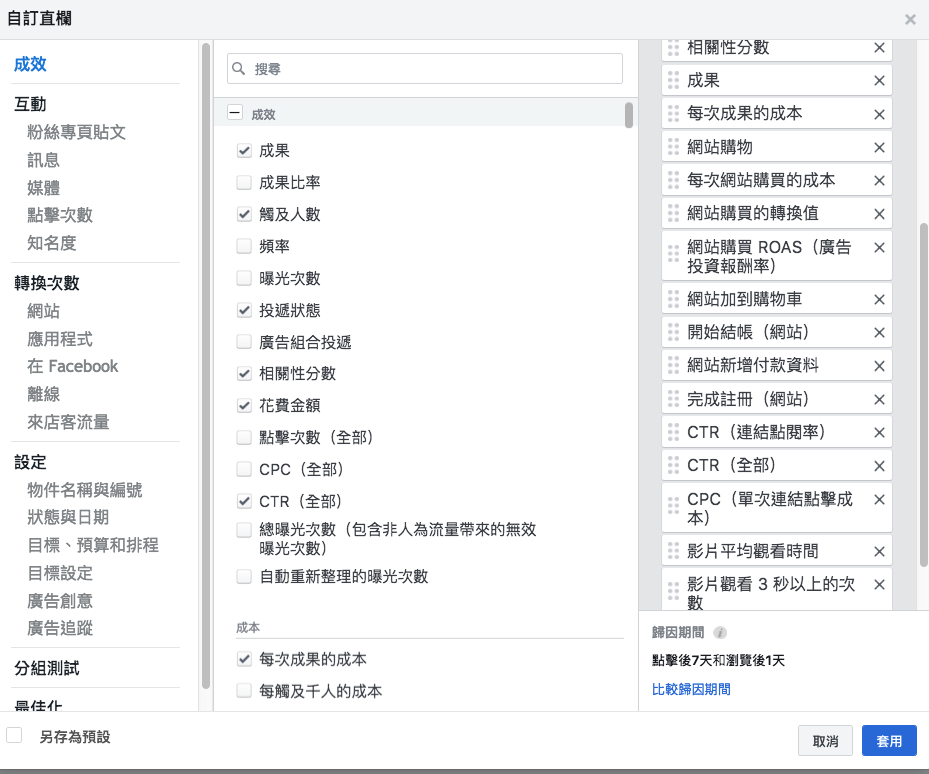Remove 成果 column from selected list
The image size is (929, 774).
tap(879, 81)
